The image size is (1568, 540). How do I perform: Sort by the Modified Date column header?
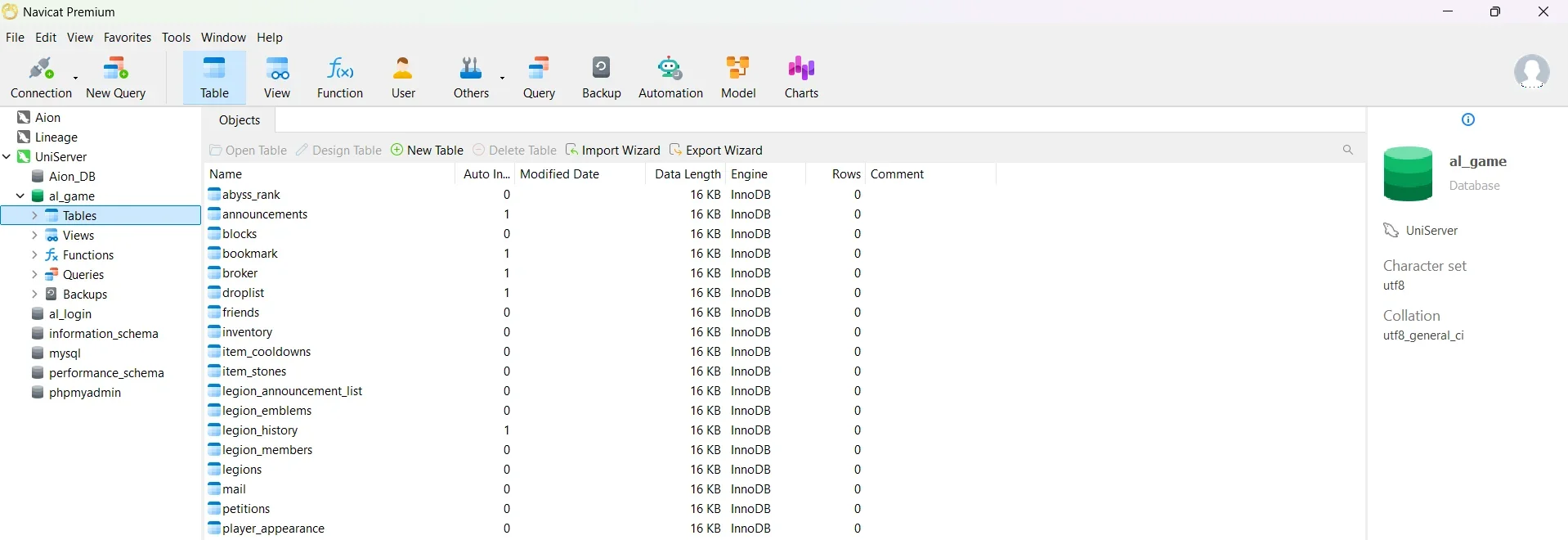[580, 174]
